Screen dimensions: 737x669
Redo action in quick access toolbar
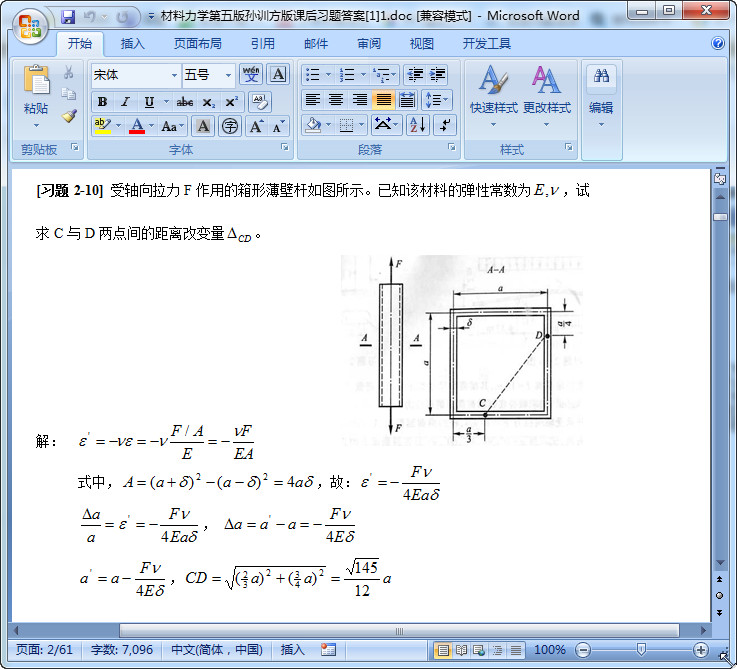pos(123,17)
